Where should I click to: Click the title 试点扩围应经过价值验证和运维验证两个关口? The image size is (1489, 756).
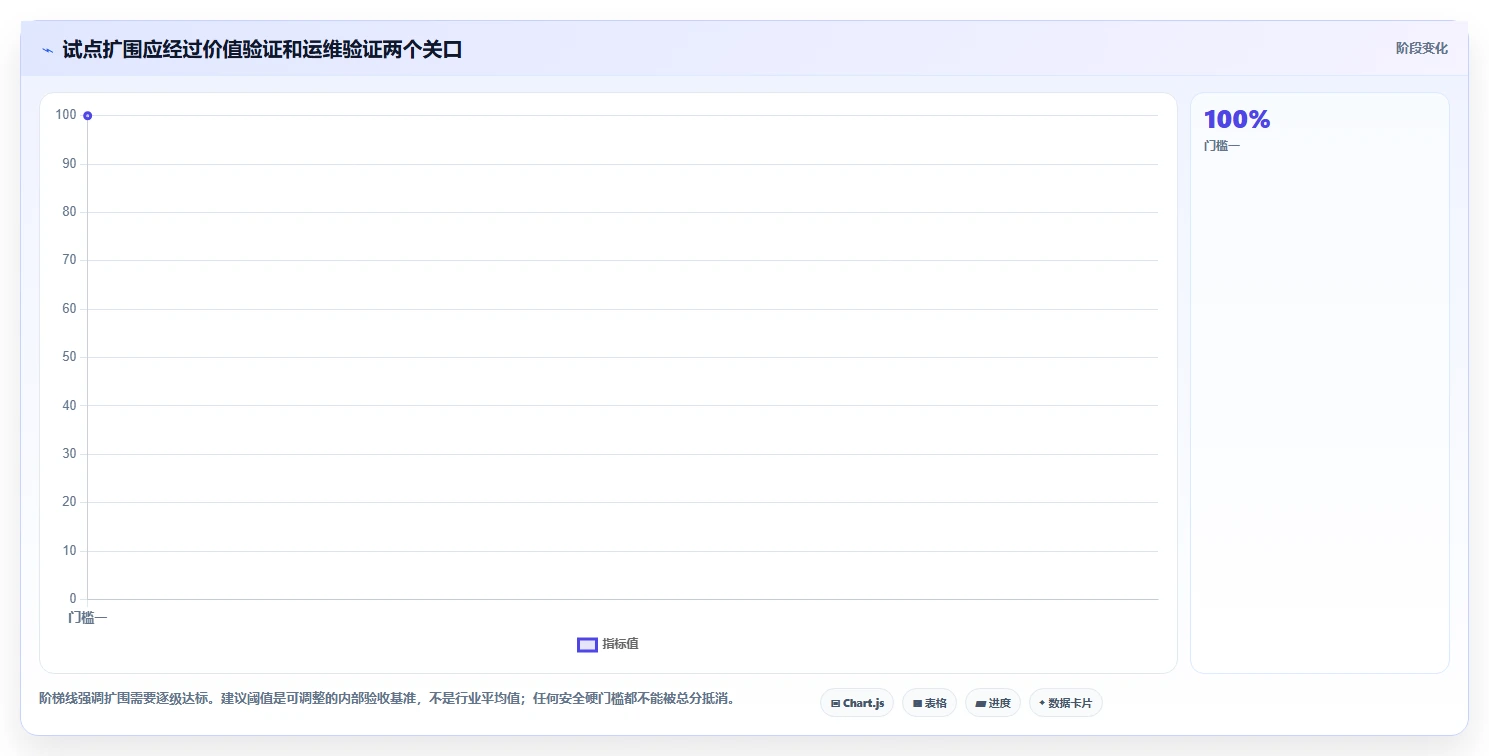click(x=262, y=49)
